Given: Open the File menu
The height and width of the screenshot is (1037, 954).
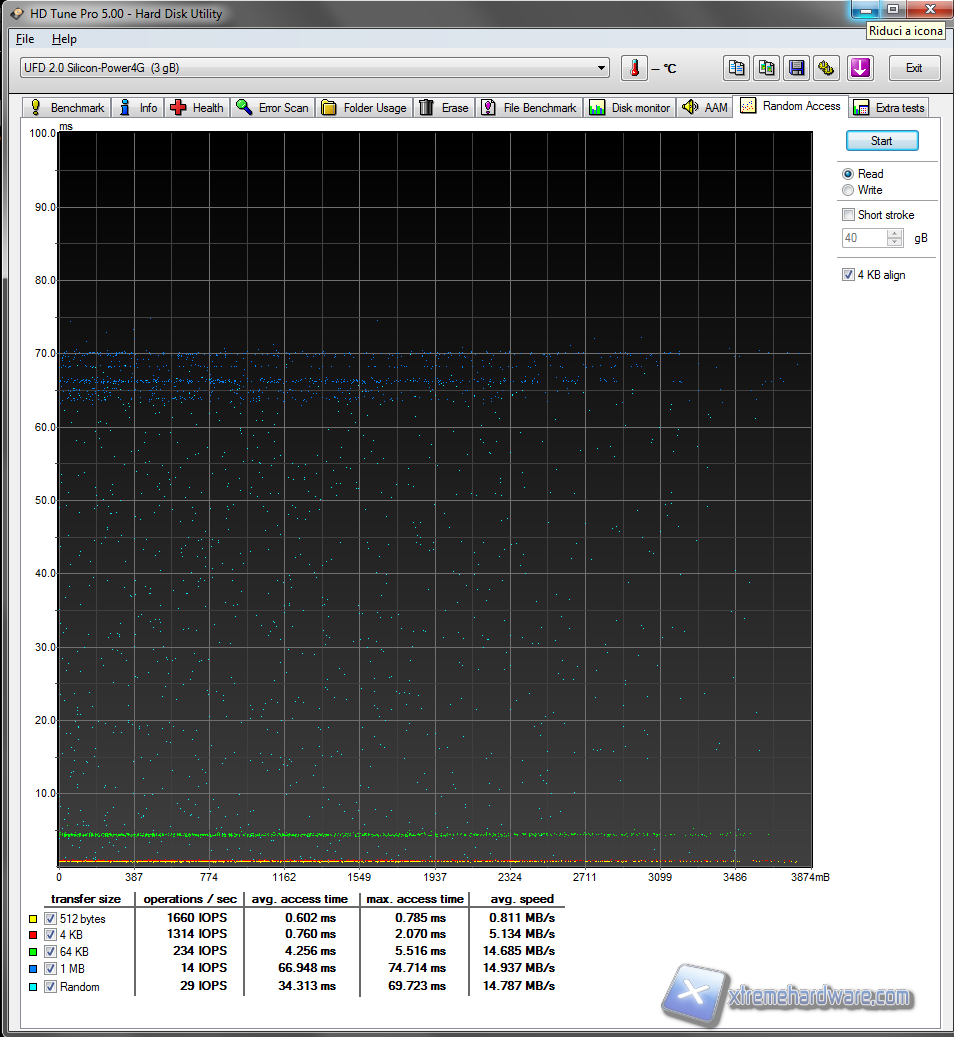Looking at the screenshot, I should (25, 39).
